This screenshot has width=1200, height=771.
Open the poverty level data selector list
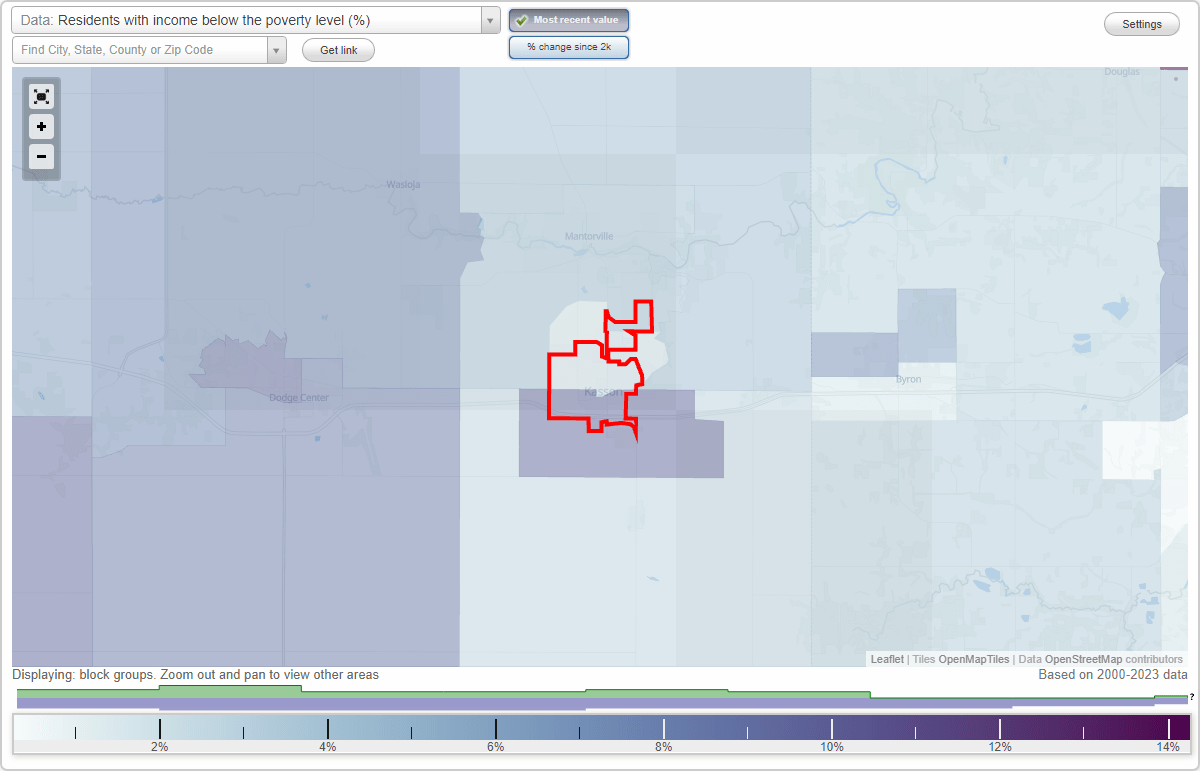489,19
